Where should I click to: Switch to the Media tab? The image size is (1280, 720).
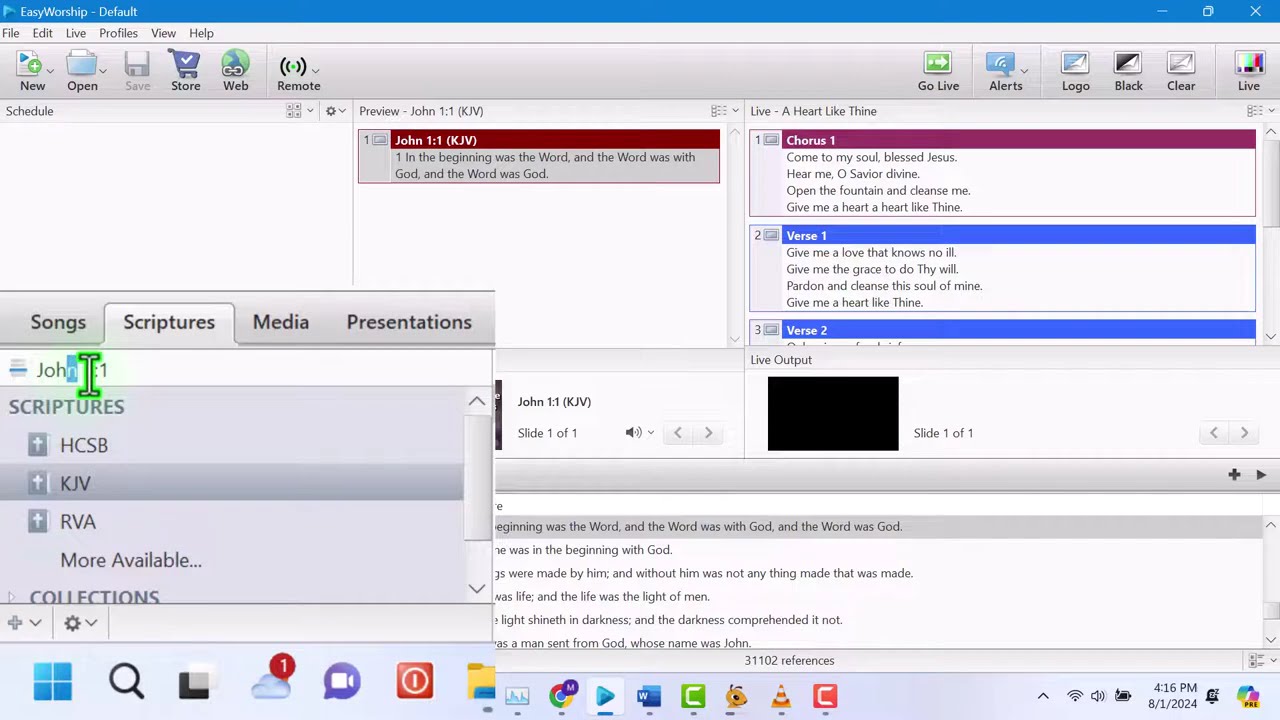pyautogui.click(x=281, y=322)
